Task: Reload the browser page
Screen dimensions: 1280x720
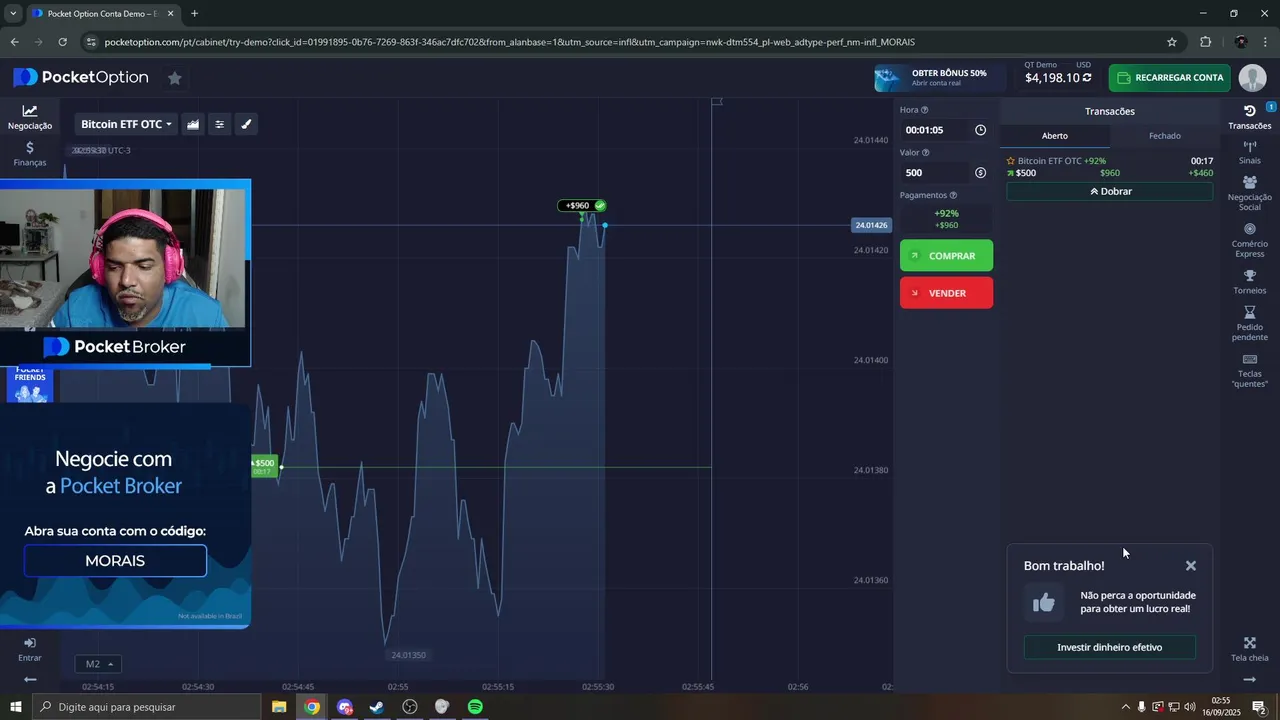Action: [62, 42]
